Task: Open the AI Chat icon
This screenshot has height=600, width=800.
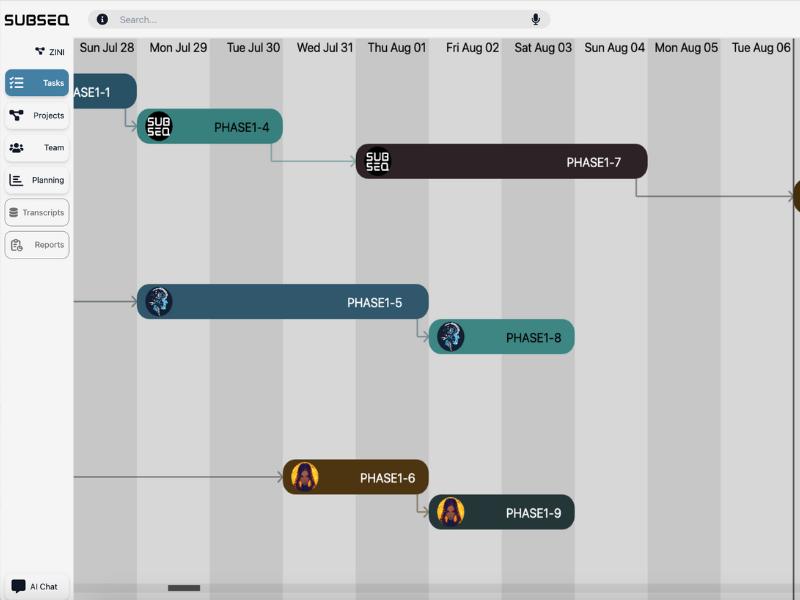Action: [18, 586]
